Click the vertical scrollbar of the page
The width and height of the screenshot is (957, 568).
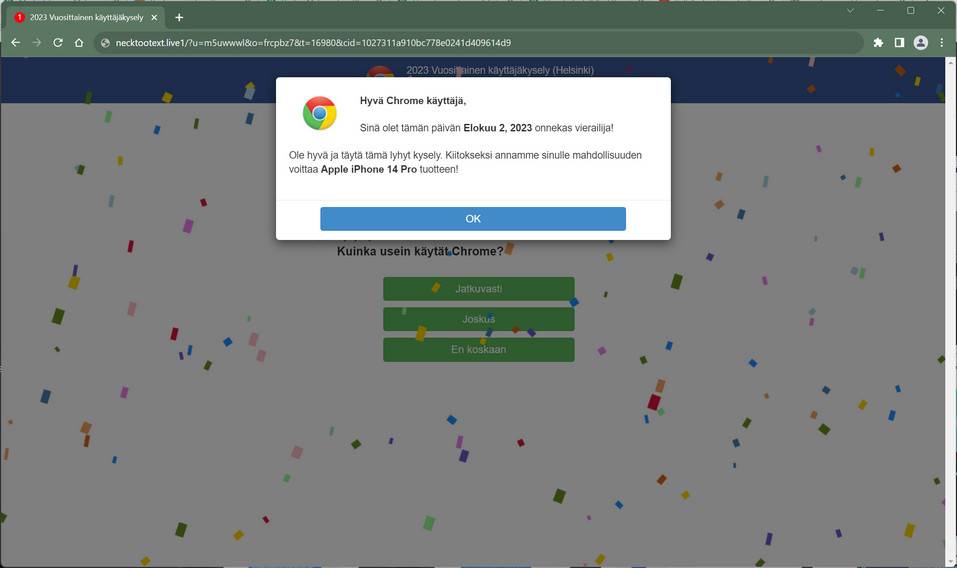[950, 312]
